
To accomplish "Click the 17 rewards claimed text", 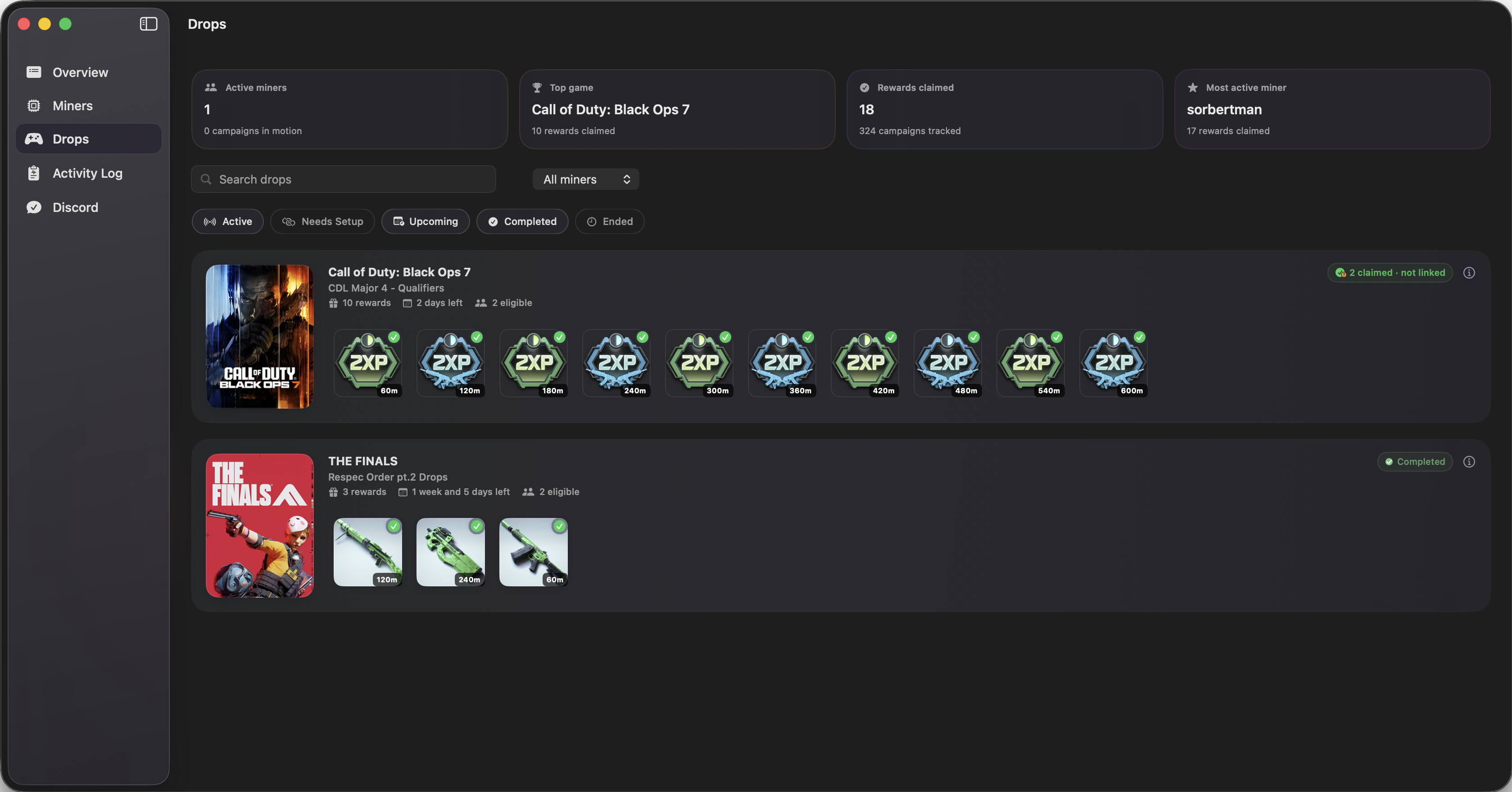I will pos(1228,131).
